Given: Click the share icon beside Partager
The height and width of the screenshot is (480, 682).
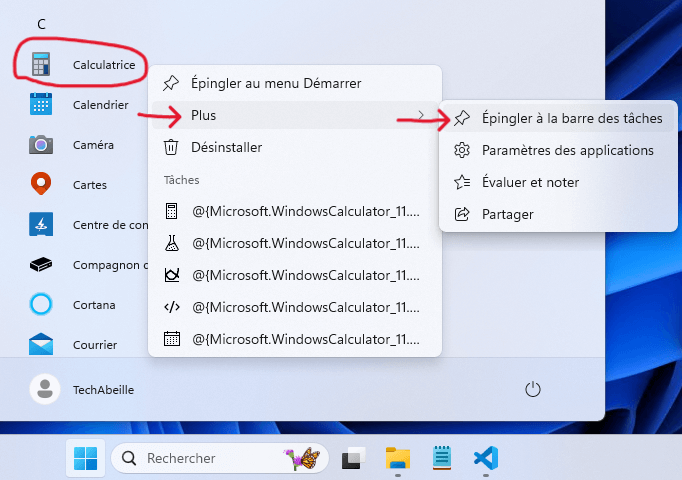Looking at the screenshot, I should tap(462, 214).
